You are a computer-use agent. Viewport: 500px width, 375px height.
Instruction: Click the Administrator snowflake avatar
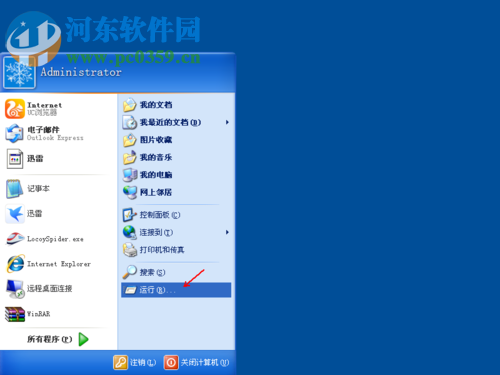click(x=19, y=72)
